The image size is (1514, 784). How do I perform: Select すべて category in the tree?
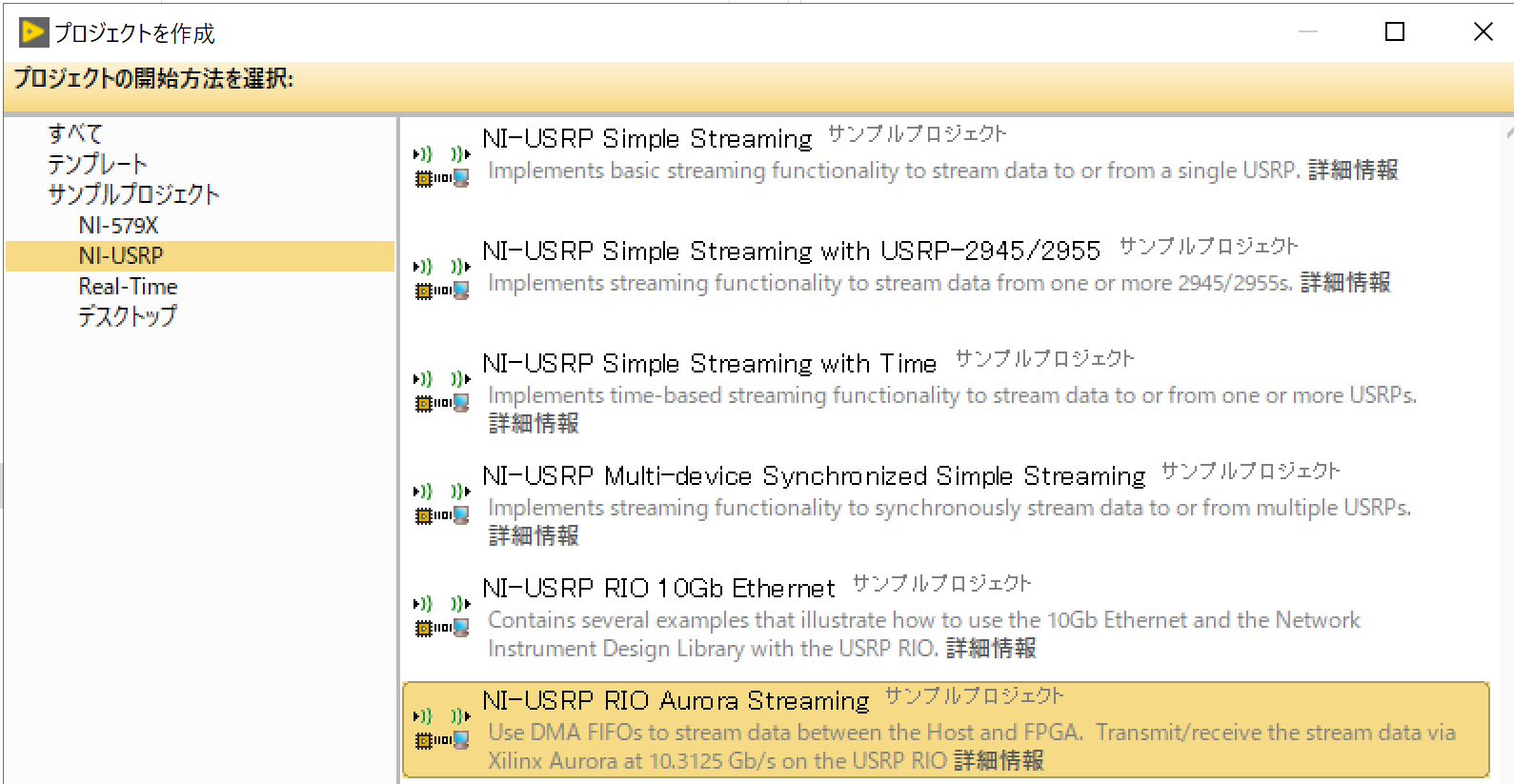pos(75,133)
